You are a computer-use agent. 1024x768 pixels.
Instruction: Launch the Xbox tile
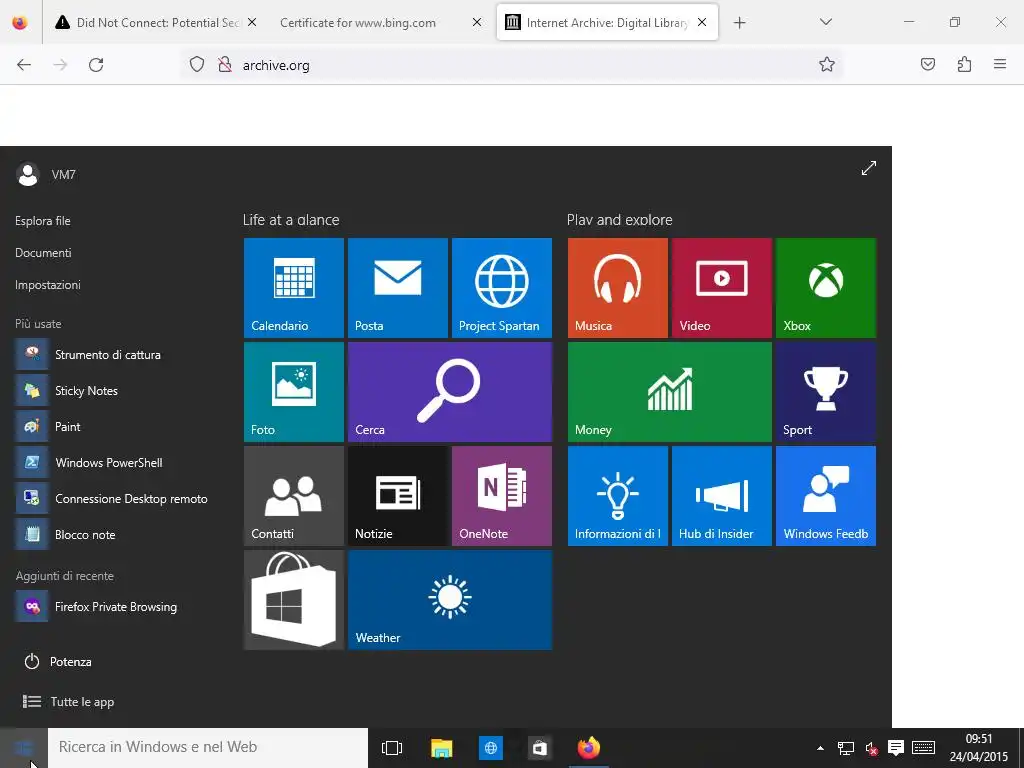click(x=825, y=287)
